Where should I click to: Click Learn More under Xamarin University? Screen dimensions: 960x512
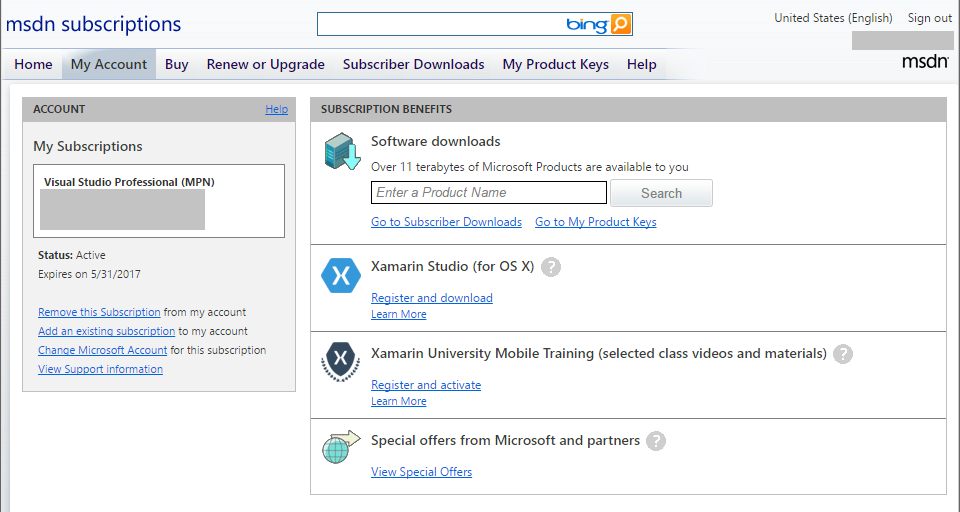click(x=399, y=401)
